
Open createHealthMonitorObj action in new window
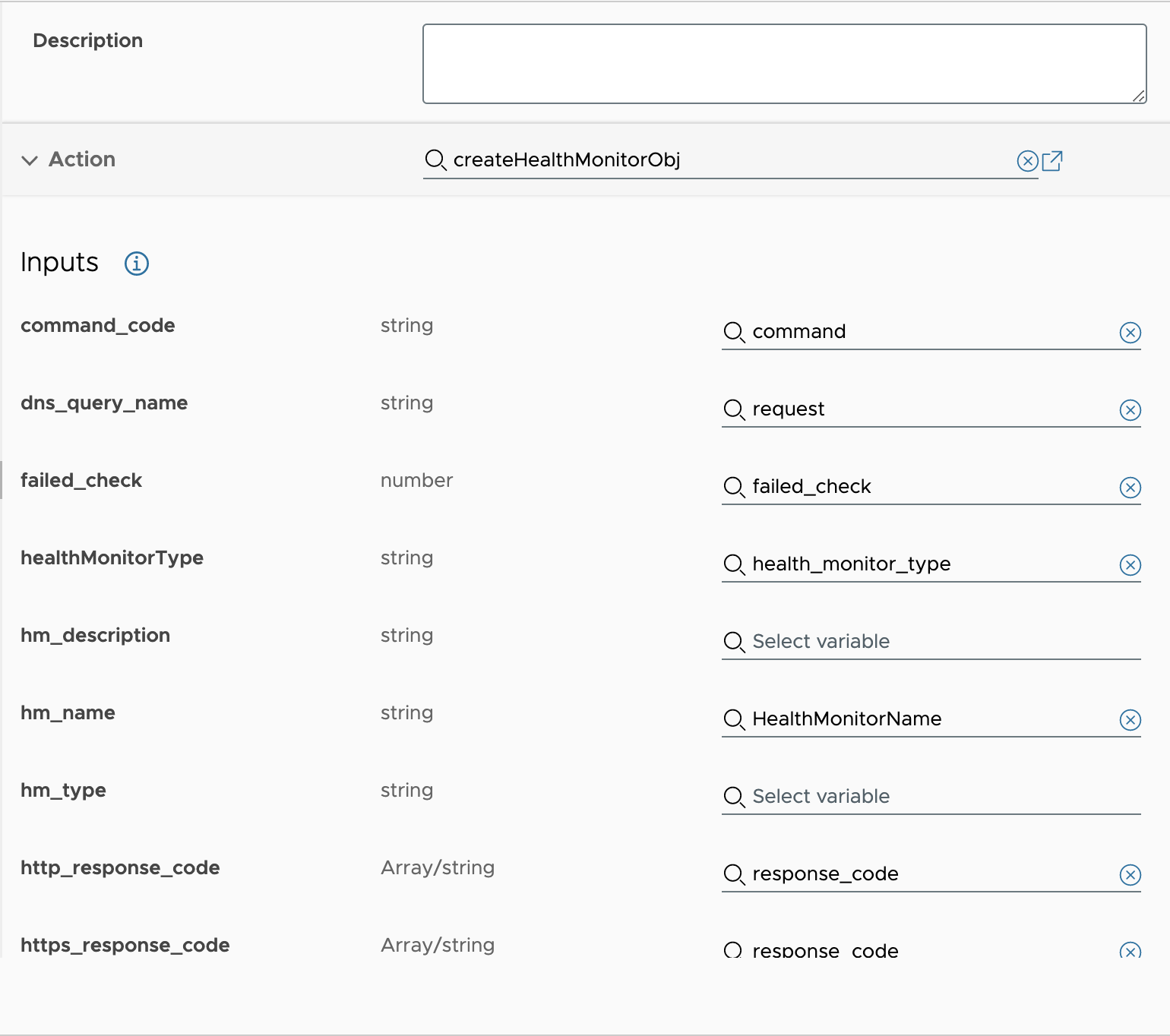pos(1052,161)
